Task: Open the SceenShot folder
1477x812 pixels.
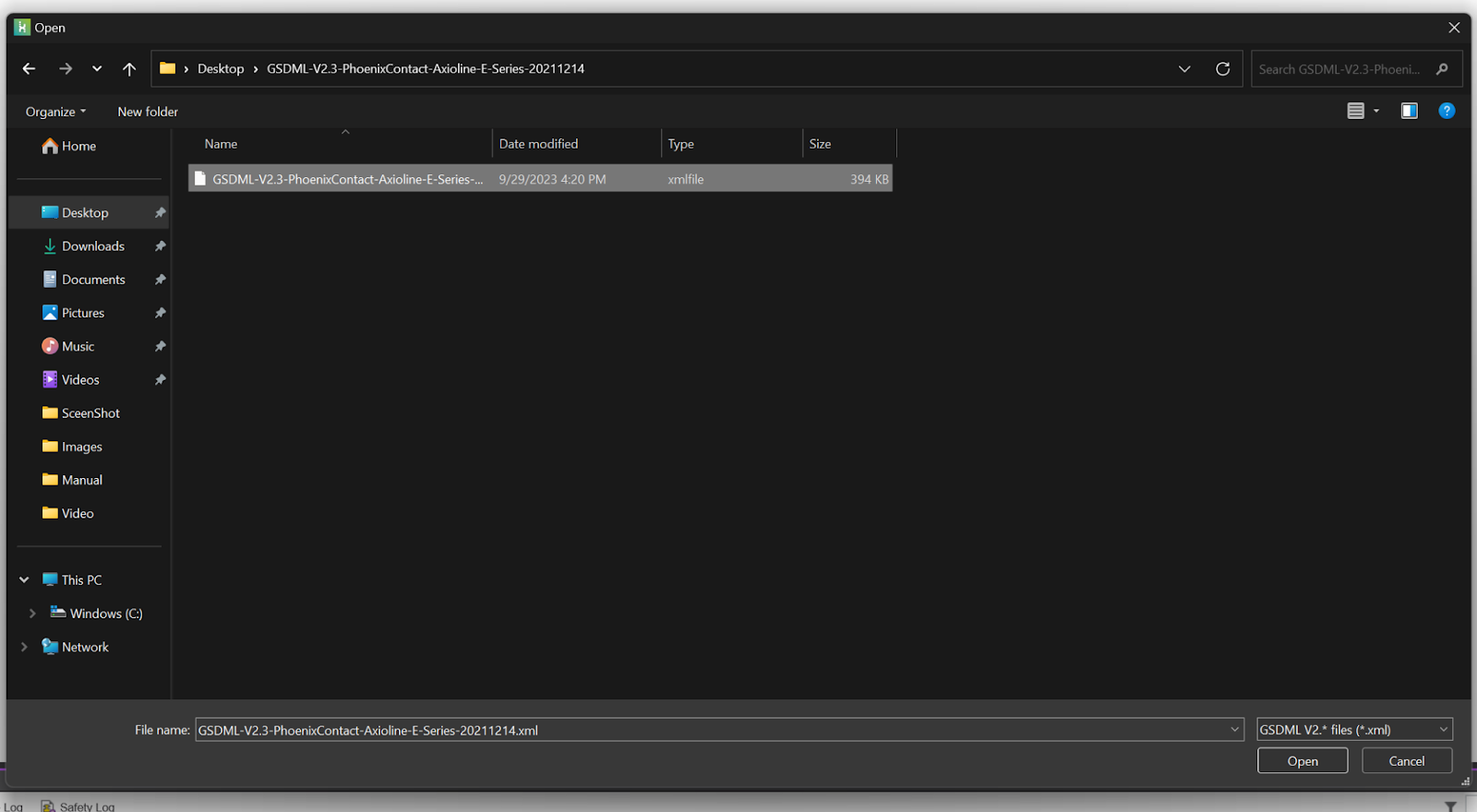Action: coord(81,413)
